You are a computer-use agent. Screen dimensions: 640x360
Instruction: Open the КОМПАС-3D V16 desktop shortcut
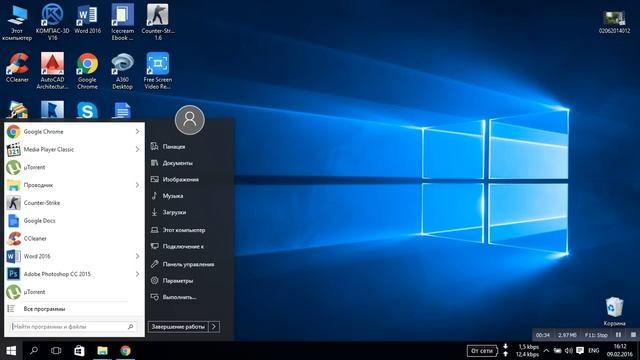[52, 21]
